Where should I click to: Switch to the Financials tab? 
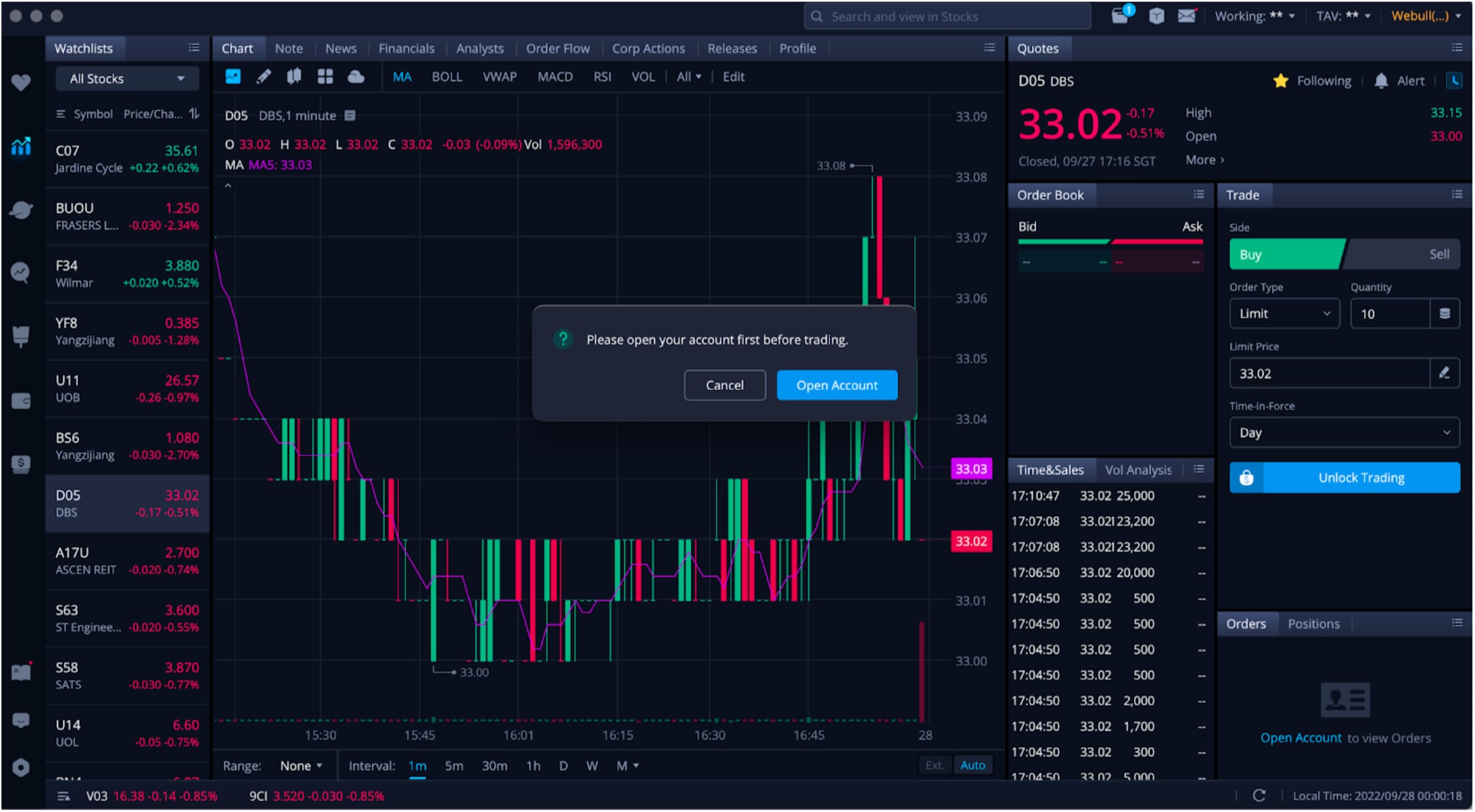[x=406, y=49]
